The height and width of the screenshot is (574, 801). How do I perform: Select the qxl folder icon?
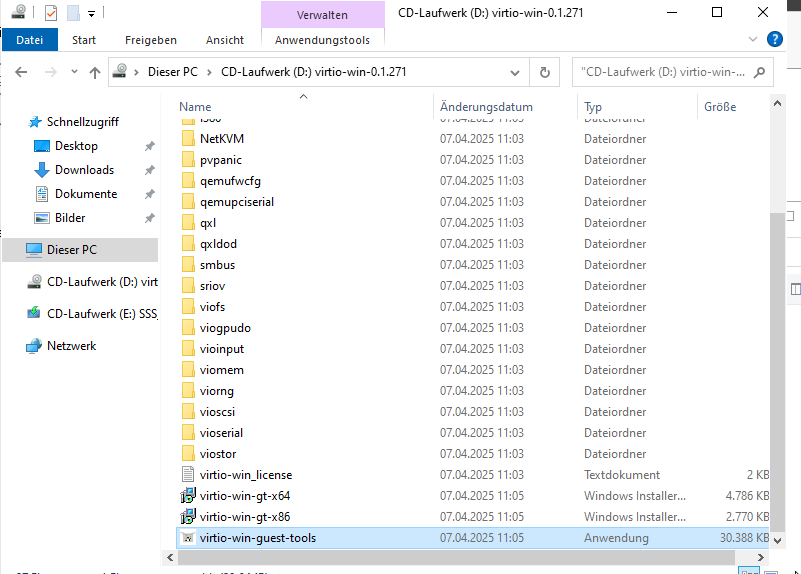coord(188,223)
